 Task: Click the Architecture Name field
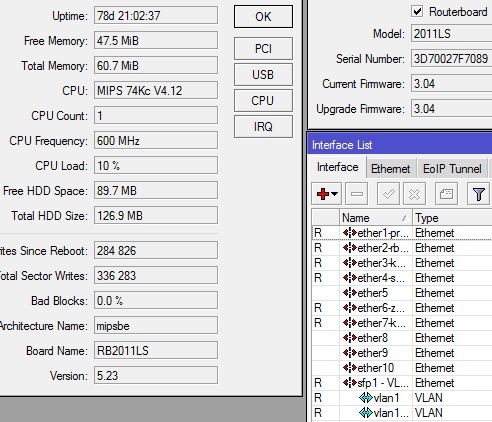click(x=156, y=325)
